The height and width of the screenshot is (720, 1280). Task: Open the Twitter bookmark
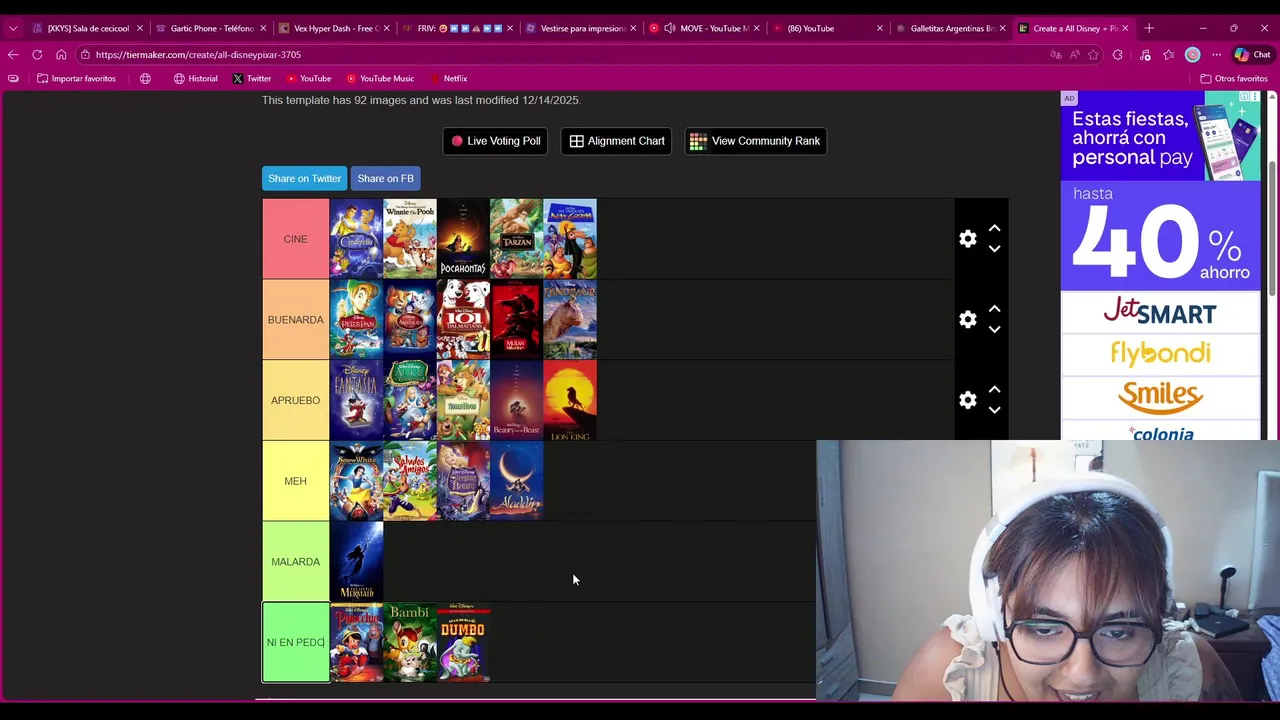coord(252,78)
